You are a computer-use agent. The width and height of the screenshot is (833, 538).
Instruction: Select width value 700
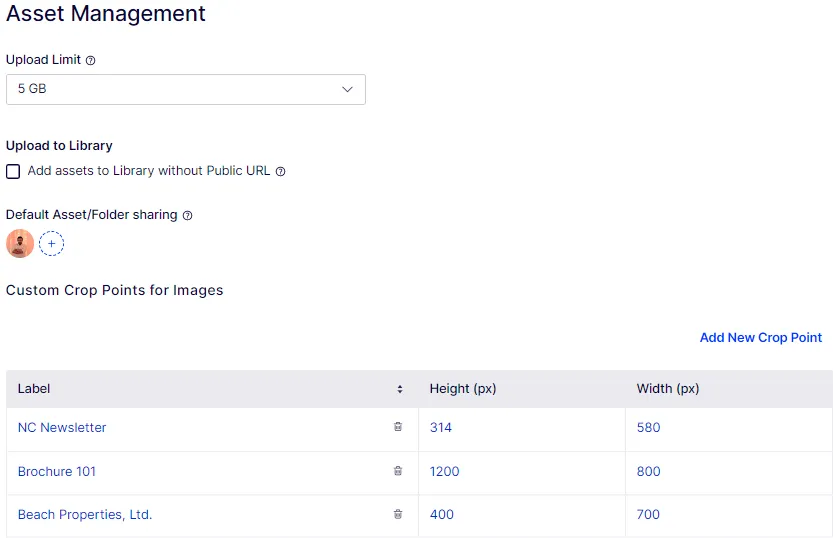[648, 515]
